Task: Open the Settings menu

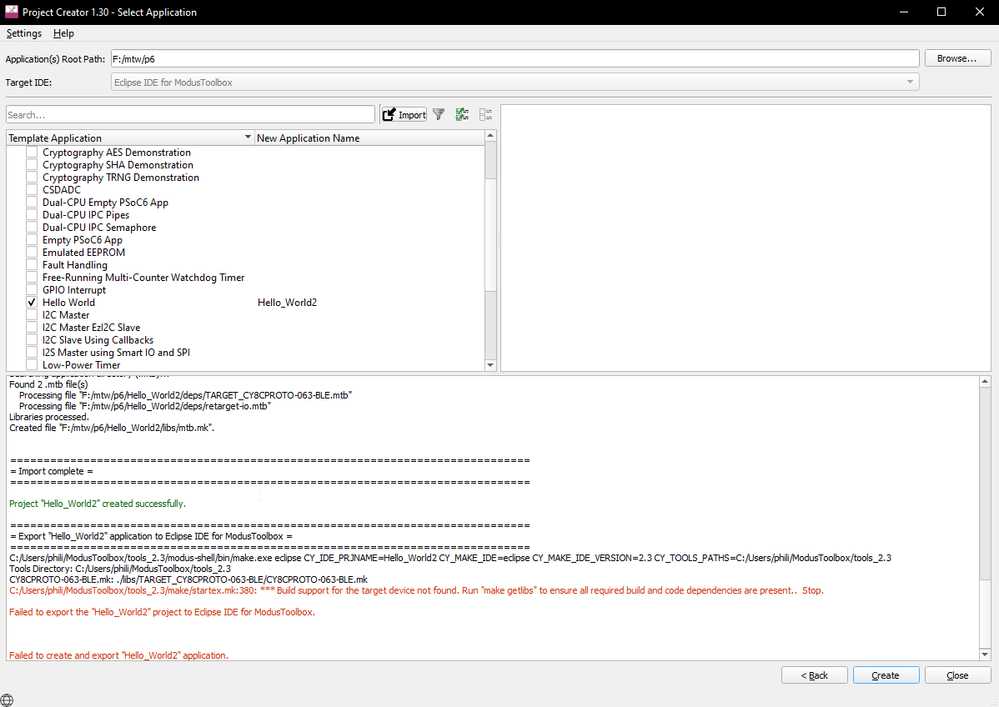Action: click(23, 33)
